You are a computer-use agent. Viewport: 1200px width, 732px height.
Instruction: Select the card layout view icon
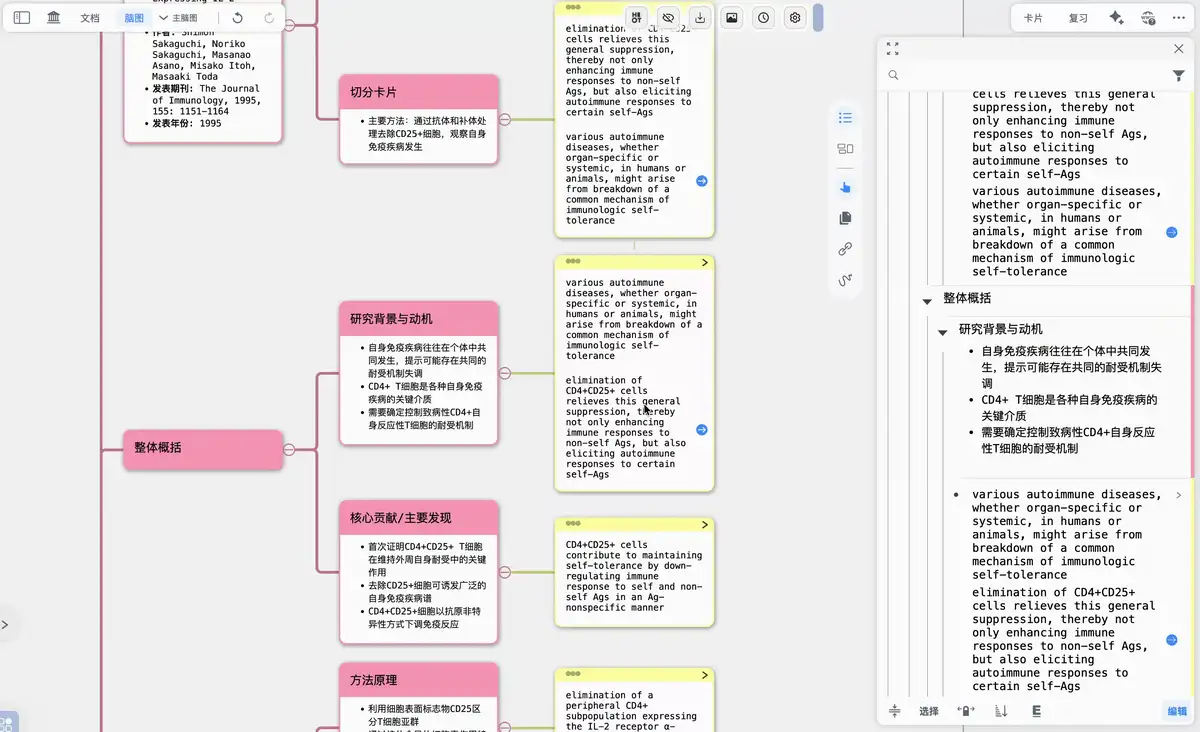pyautogui.click(x=845, y=149)
